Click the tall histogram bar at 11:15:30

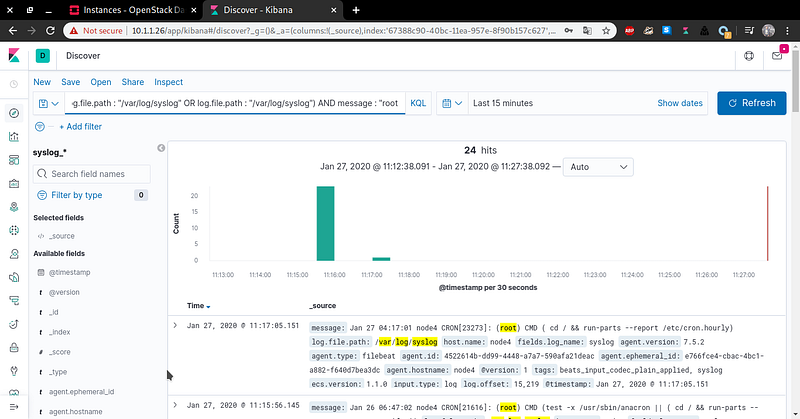(326, 224)
